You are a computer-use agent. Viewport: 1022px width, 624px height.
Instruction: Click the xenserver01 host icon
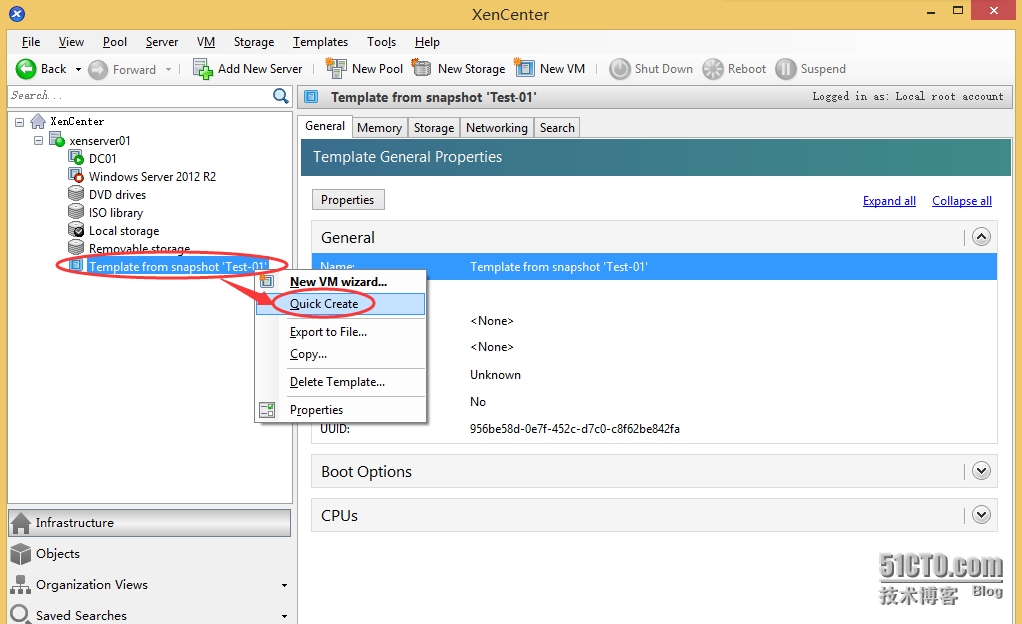click(x=57, y=140)
